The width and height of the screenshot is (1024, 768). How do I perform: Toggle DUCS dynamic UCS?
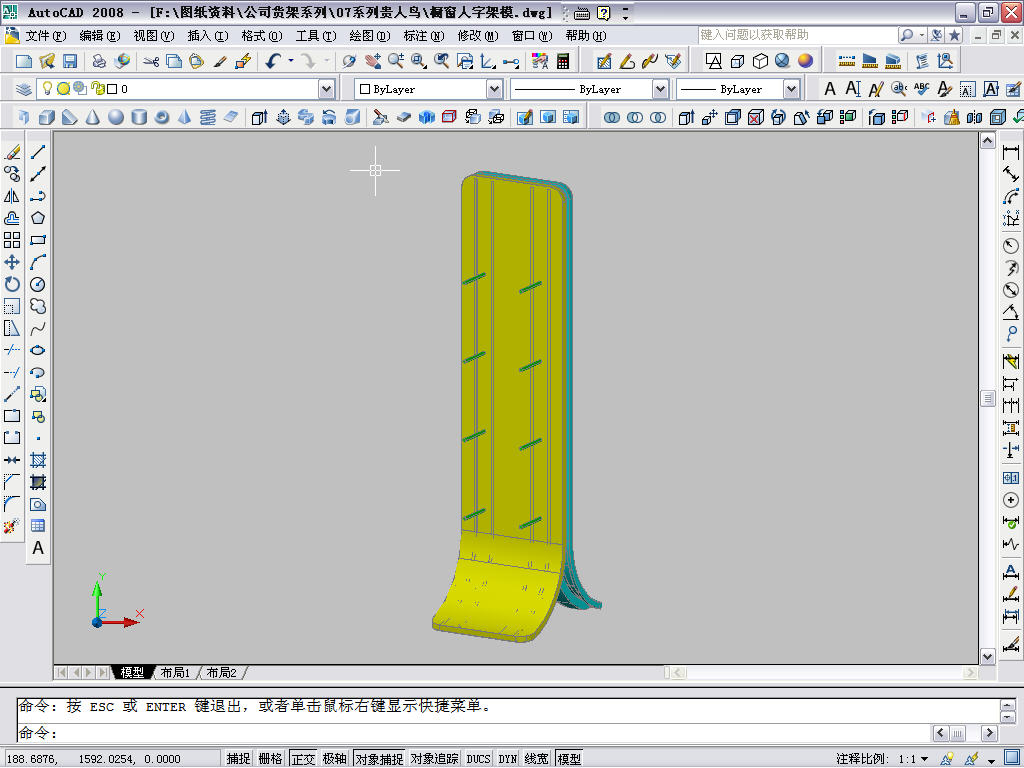tap(478, 758)
